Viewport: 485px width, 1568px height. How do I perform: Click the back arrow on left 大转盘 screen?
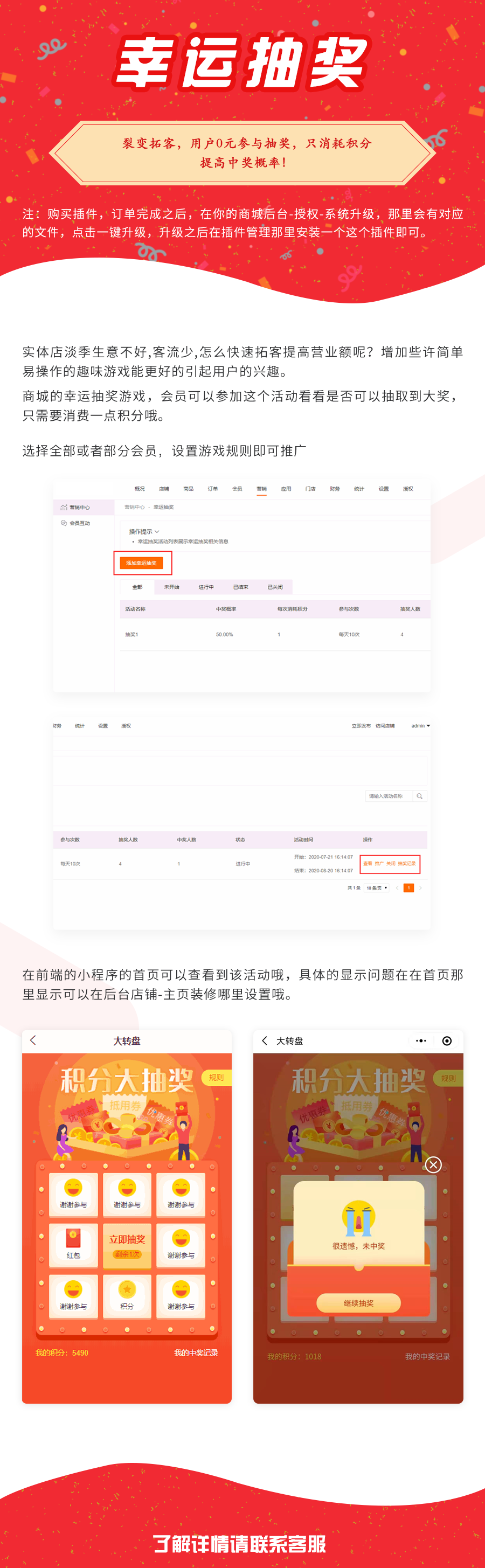[x=33, y=1040]
